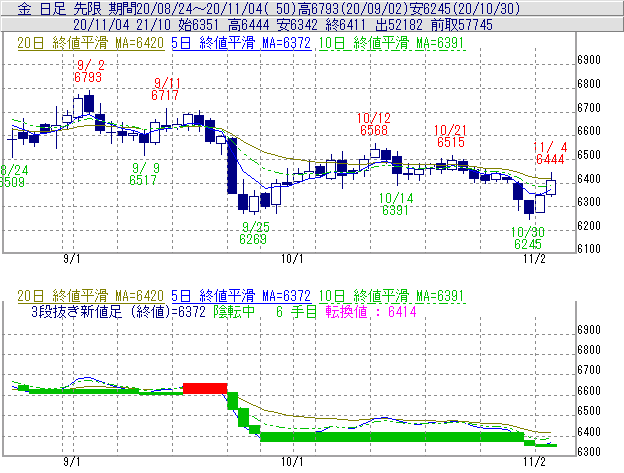Click the 出52182 volume value
The image size is (624, 473).
point(399,25)
